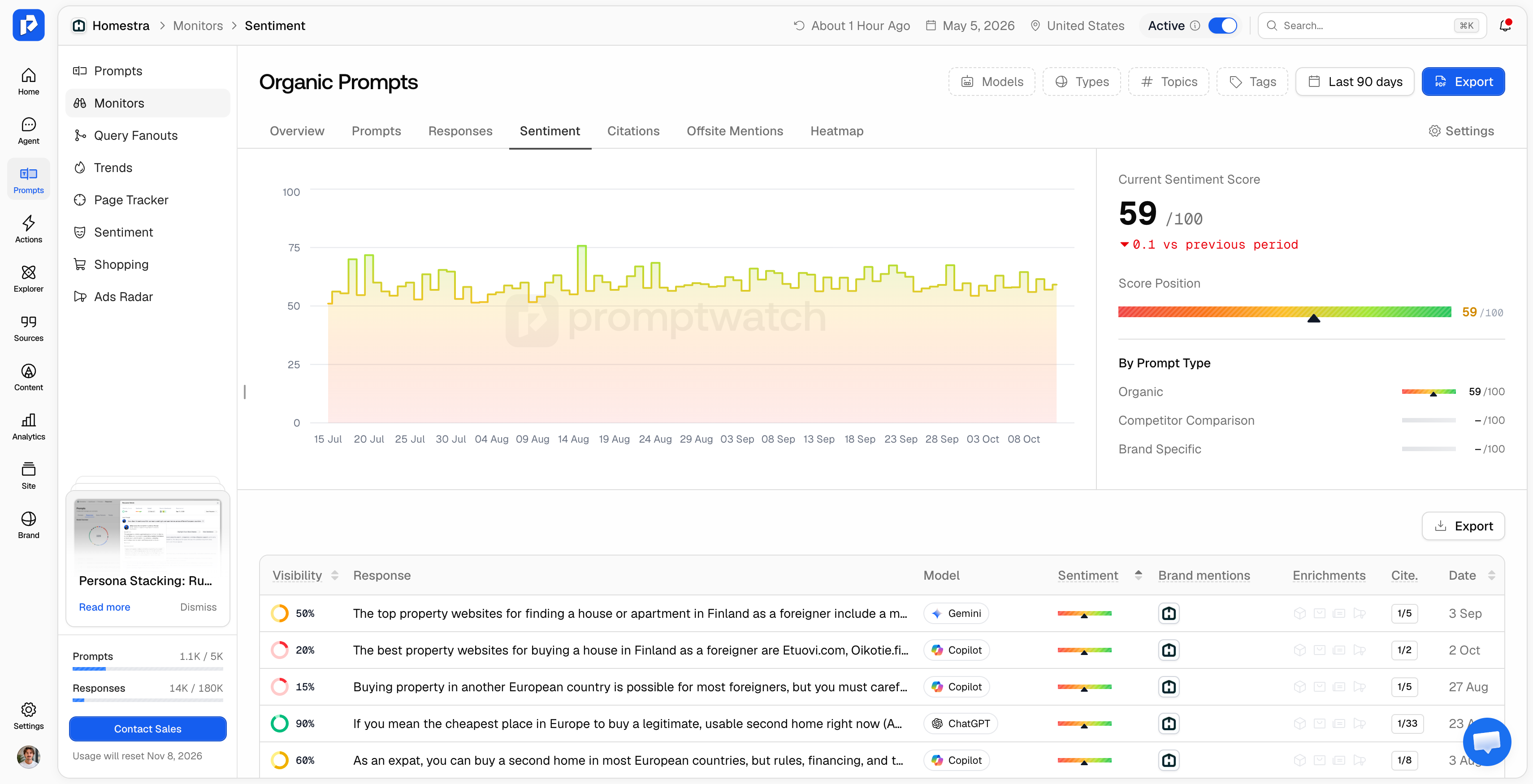Open the Sources quote icon
This screenshot has width=1533, height=784.
tap(29, 328)
